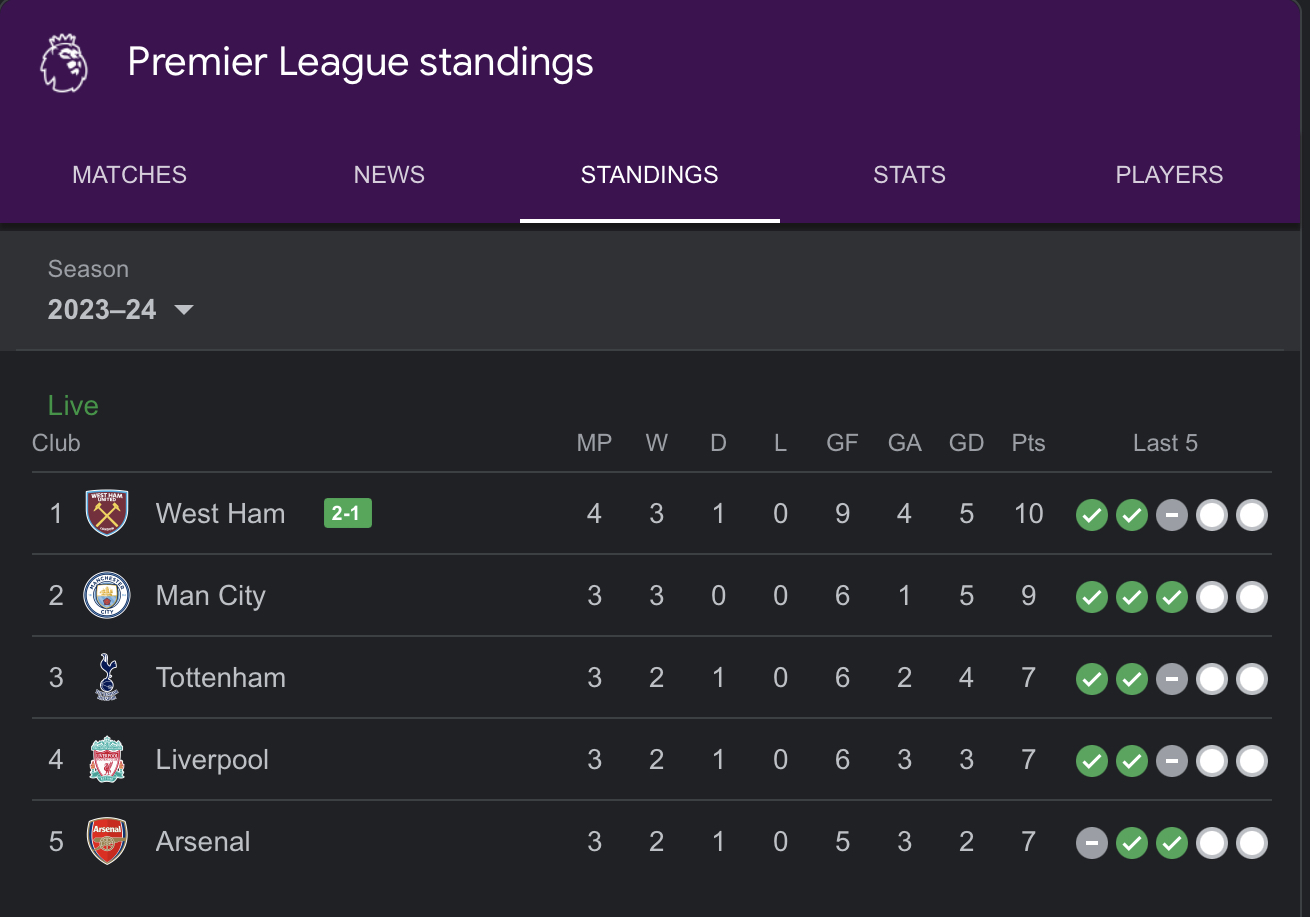The height and width of the screenshot is (917, 1310).
Task: Open the Tottenham team name link
Action: tap(221, 678)
